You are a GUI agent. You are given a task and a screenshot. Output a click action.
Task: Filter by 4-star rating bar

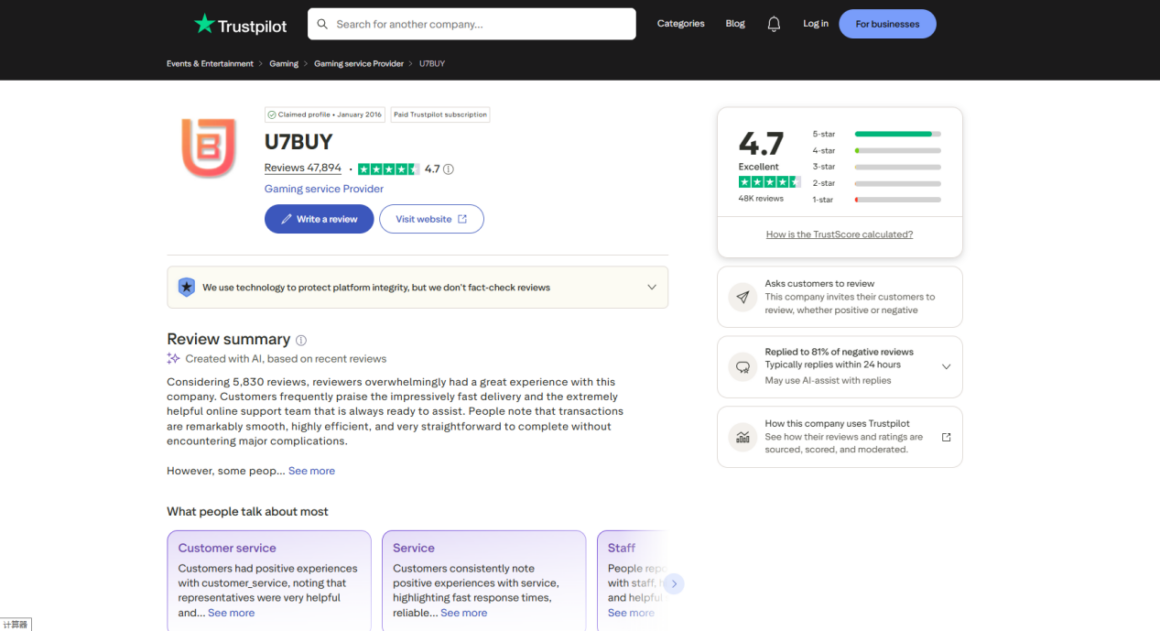tap(877, 150)
